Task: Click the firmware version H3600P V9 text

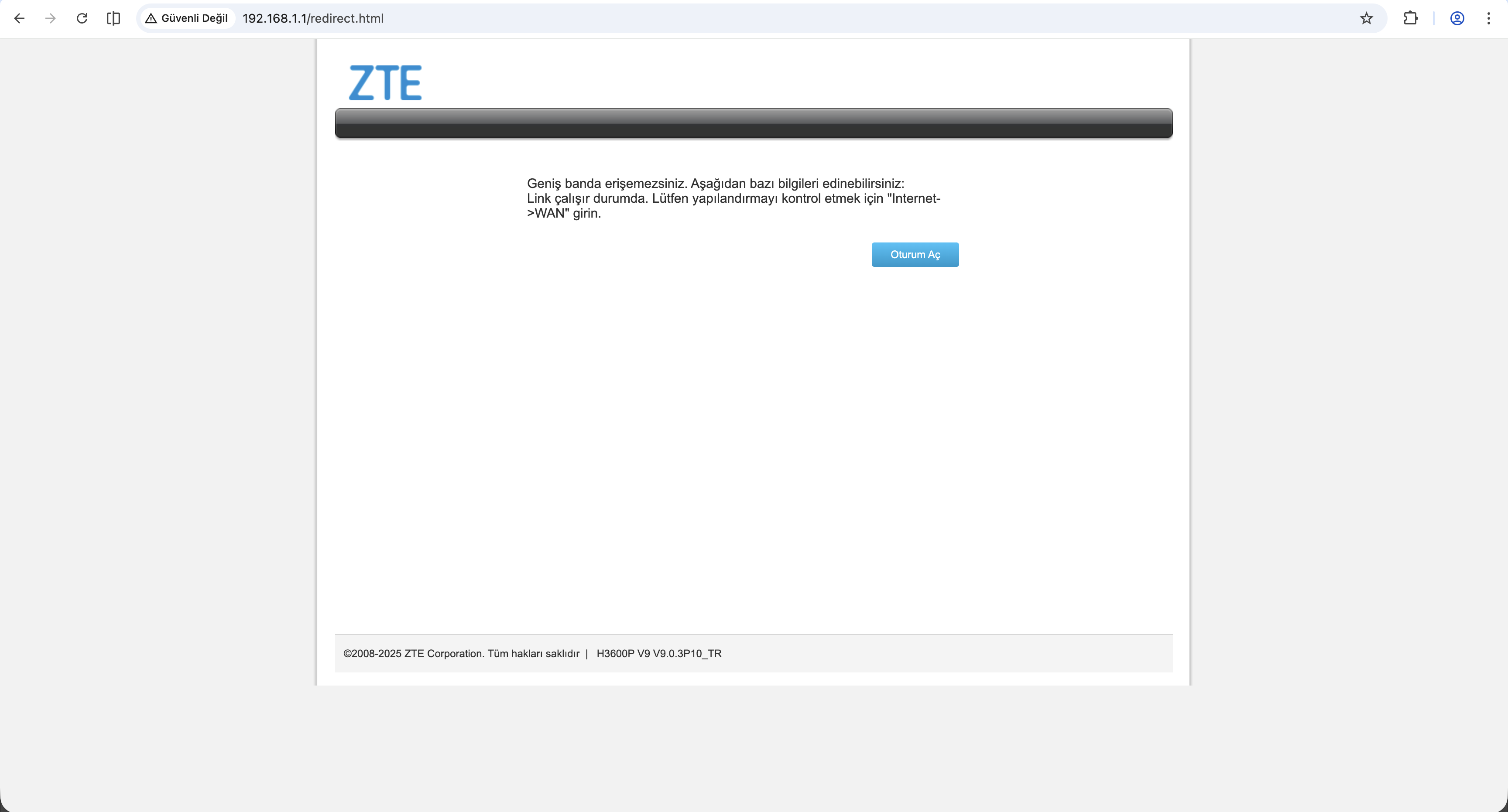Action: [659, 653]
